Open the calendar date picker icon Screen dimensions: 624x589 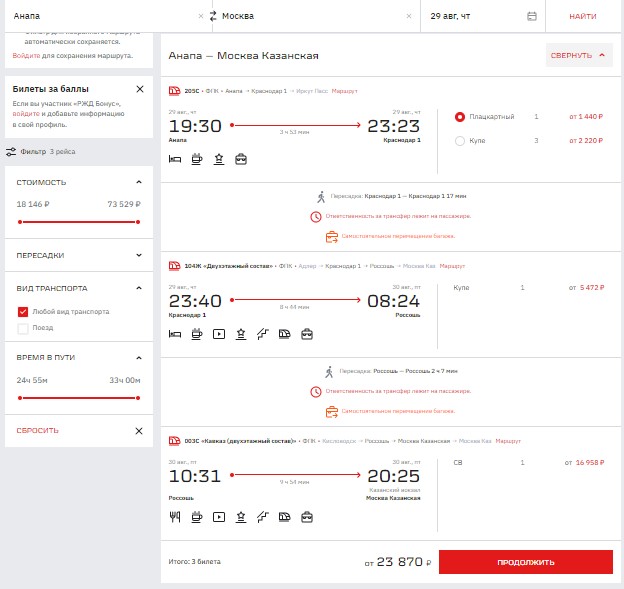pyautogui.click(x=532, y=16)
